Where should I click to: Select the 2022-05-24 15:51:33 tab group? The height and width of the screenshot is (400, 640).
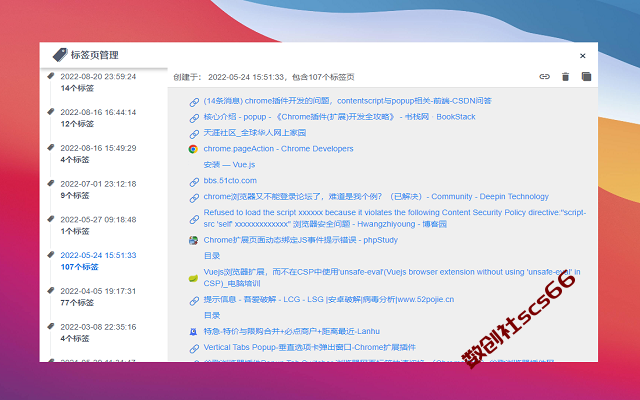pyautogui.click(x=98, y=255)
